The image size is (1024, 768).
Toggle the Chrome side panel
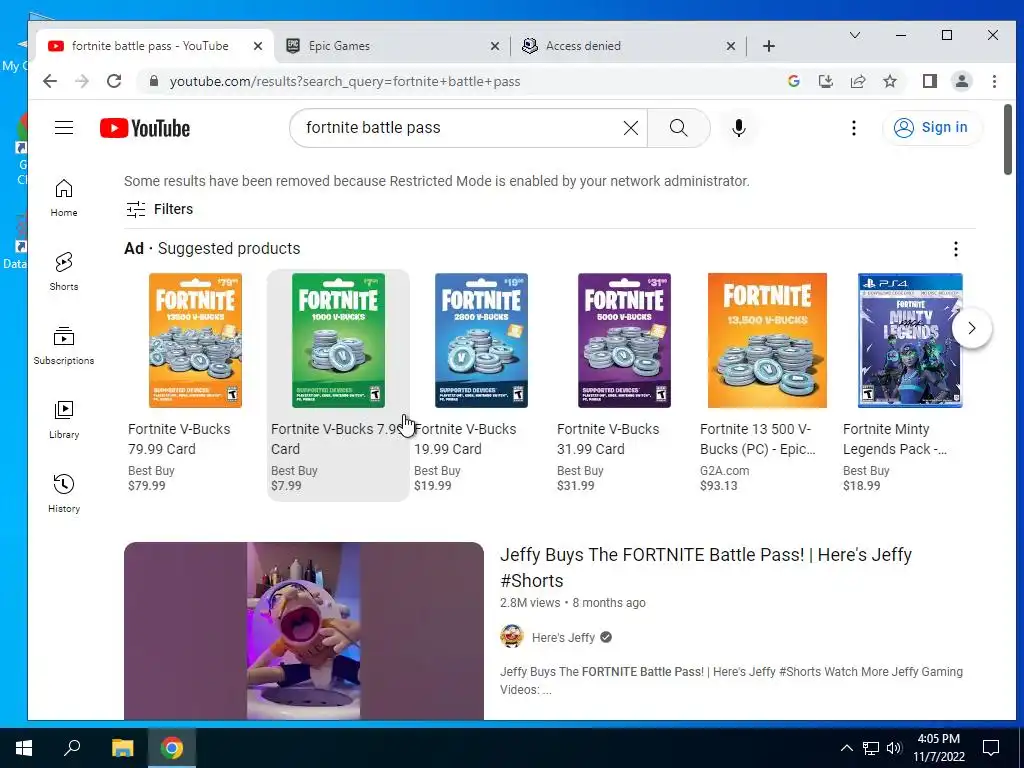point(930,81)
